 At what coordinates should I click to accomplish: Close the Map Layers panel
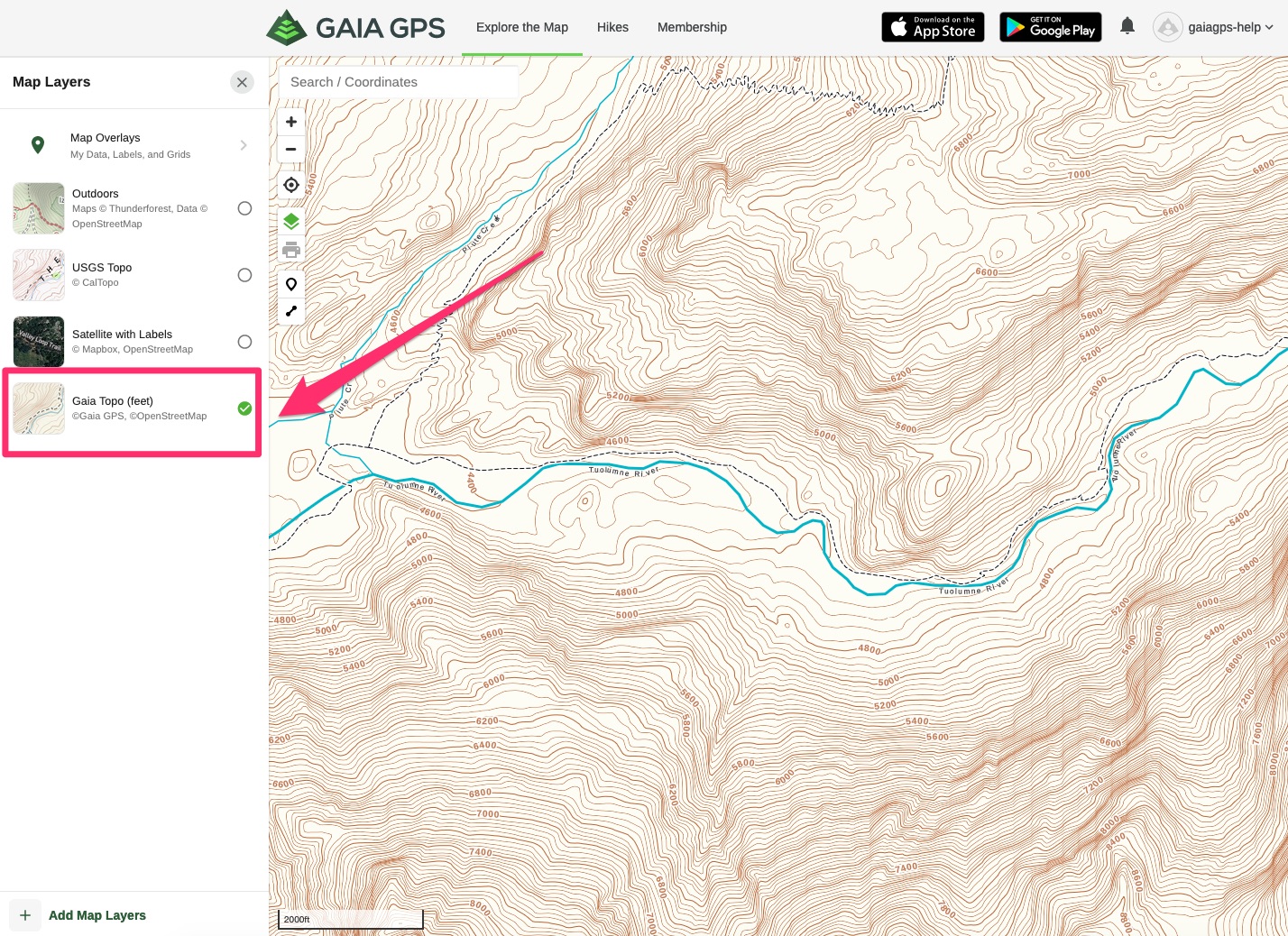click(x=242, y=82)
